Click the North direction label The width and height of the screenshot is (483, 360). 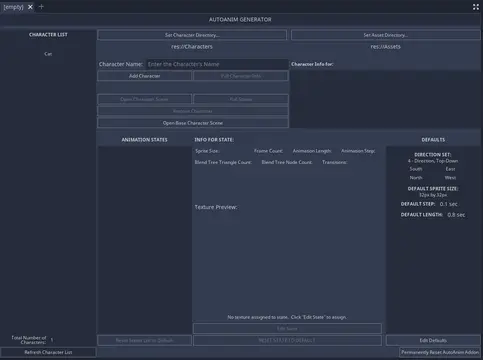(416, 178)
